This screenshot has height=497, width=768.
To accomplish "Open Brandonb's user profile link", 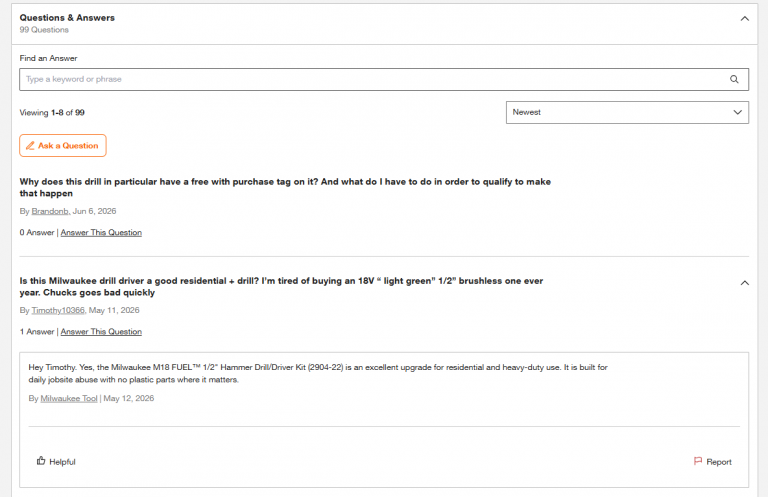I will [50, 211].
